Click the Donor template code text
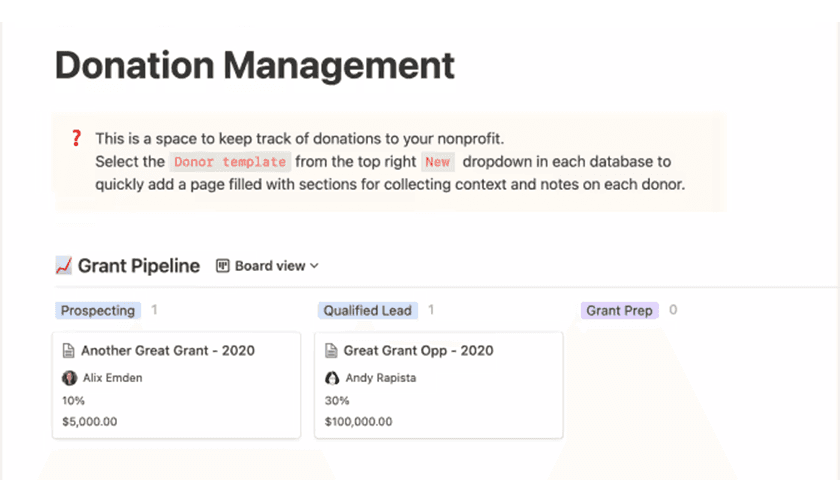Screen dimensions: 840x480 (230, 162)
